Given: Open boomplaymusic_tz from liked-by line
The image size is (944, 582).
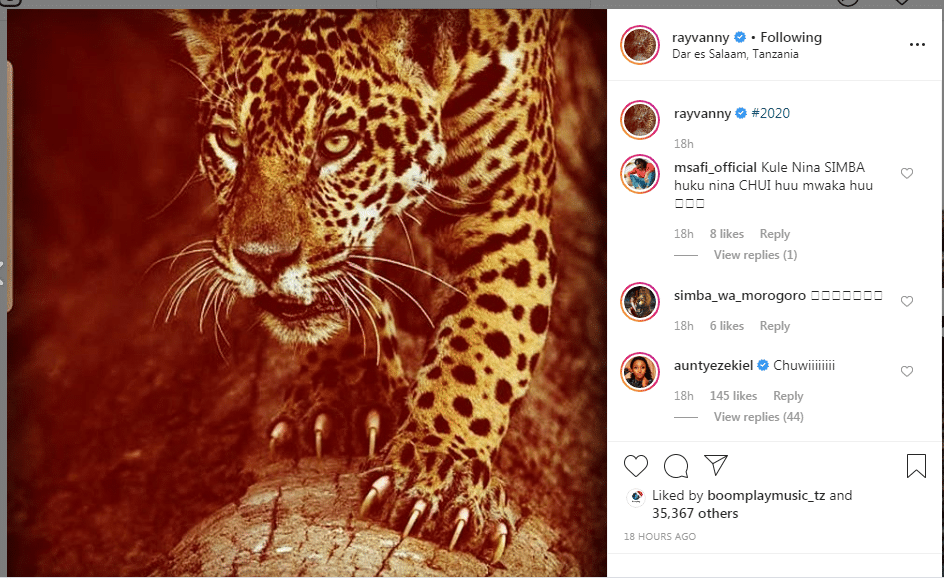Looking at the screenshot, I should 767,495.
